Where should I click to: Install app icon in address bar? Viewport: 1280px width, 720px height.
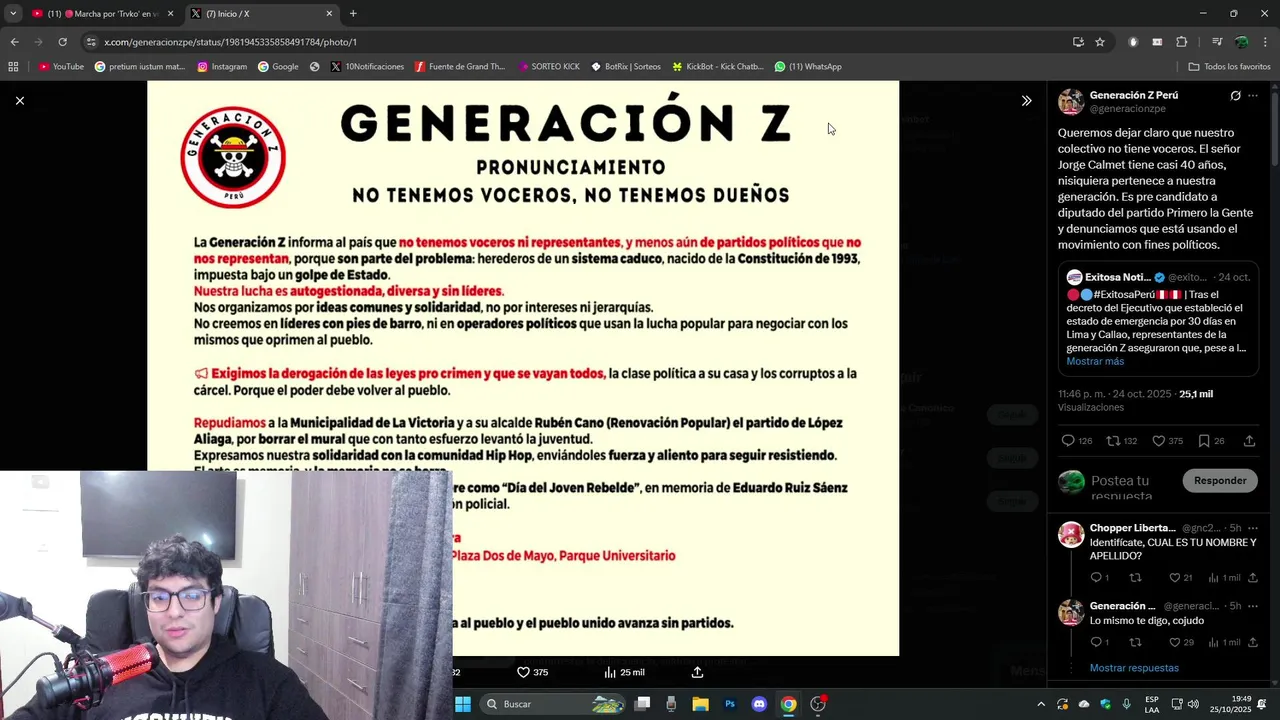click(x=1078, y=42)
